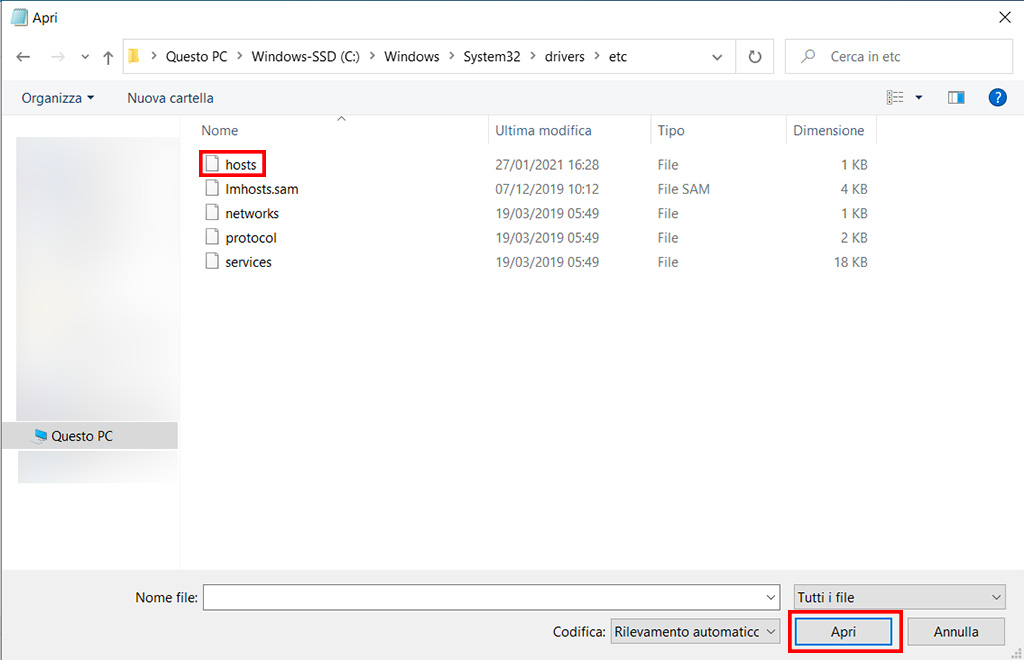Go forward using the right arrow
The image size is (1024, 660).
[x=58, y=57]
